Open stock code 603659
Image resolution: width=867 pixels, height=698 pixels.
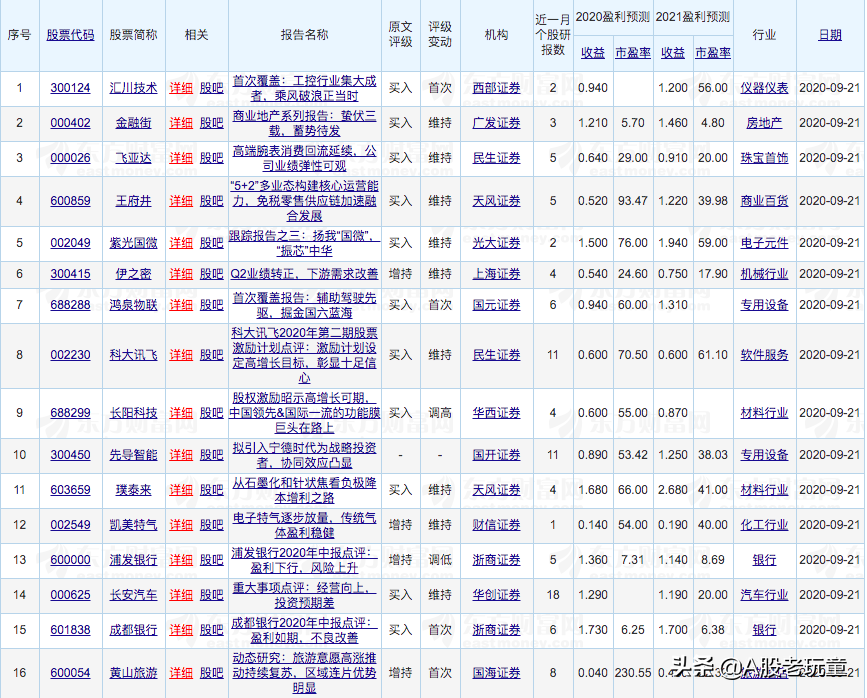[x=70, y=490]
